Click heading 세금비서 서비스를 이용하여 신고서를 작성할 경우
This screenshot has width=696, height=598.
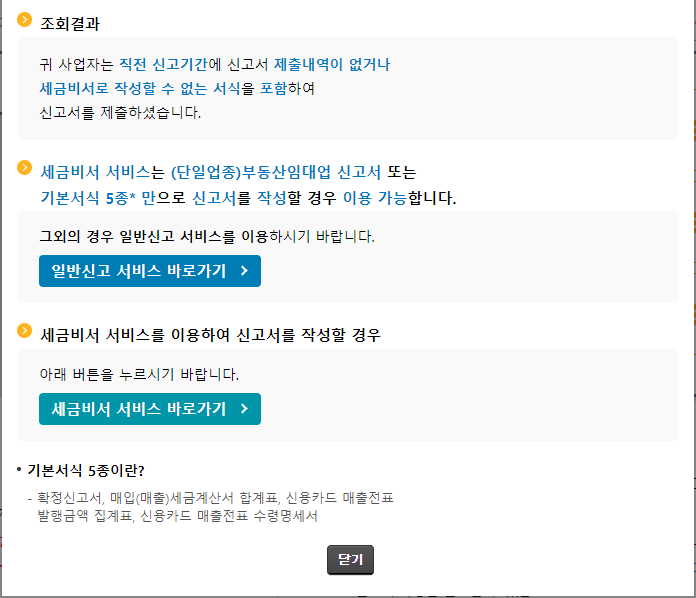[x=210, y=335]
